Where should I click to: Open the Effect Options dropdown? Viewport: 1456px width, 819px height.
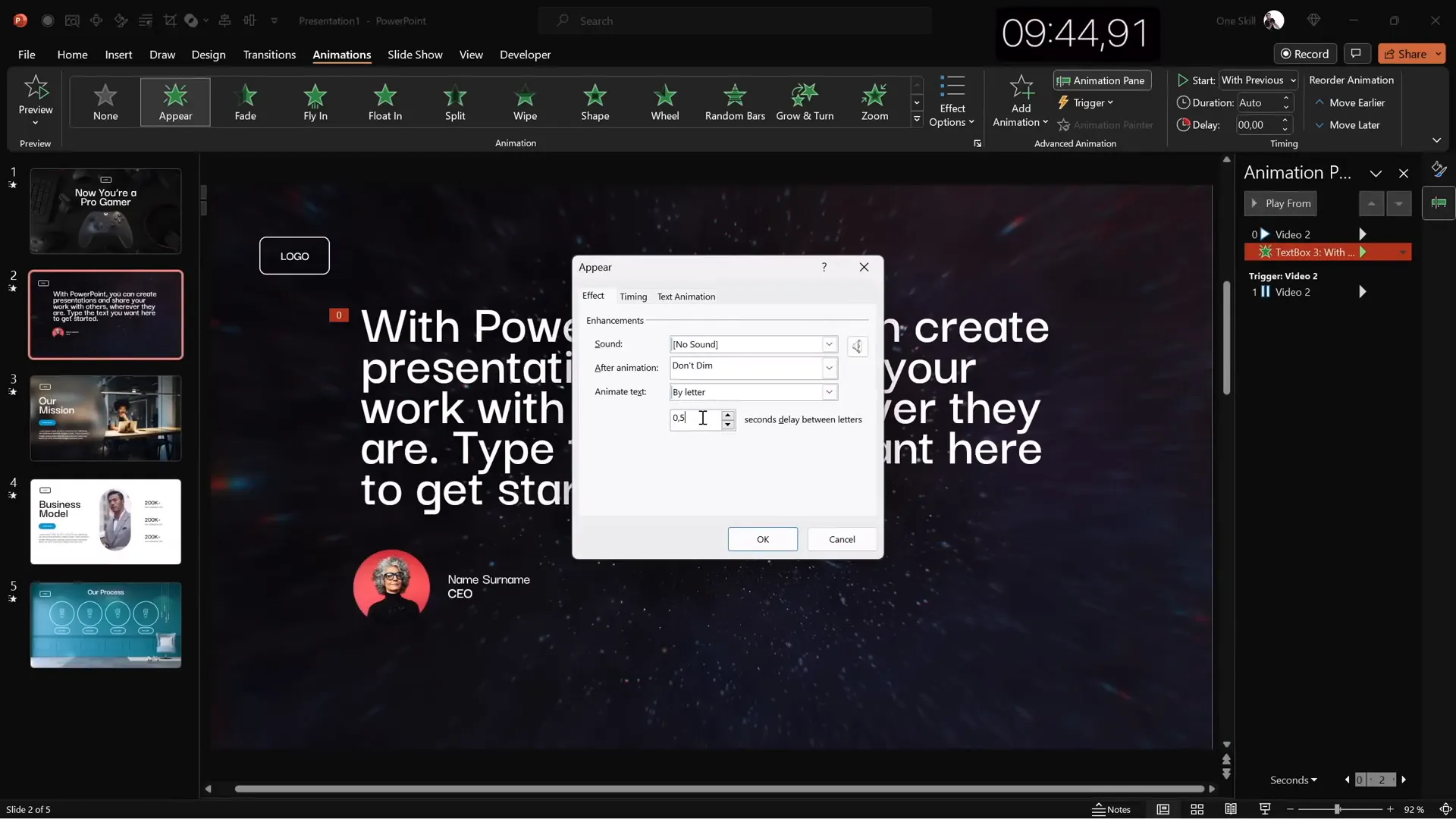pos(953,101)
